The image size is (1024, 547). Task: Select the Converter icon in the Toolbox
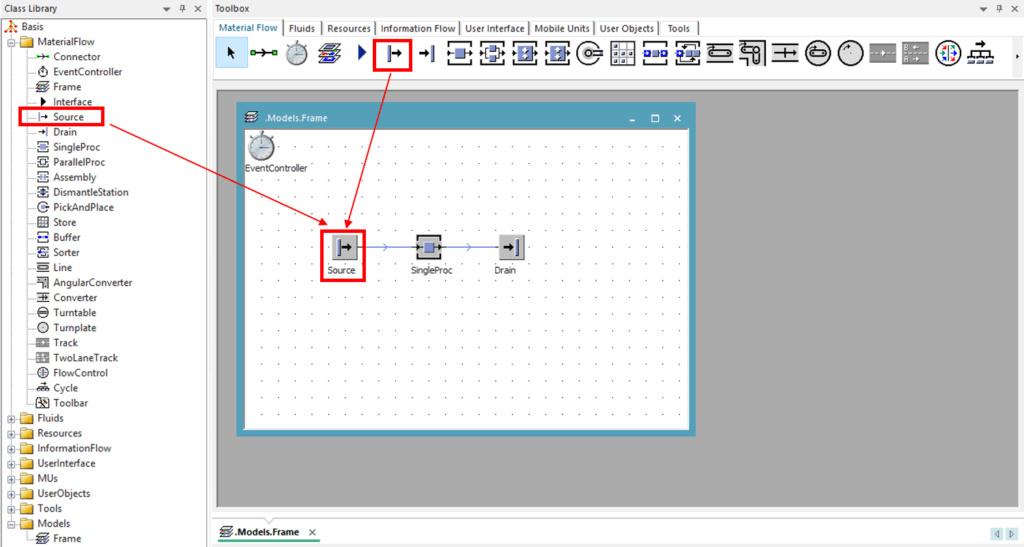(x=785, y=54)
